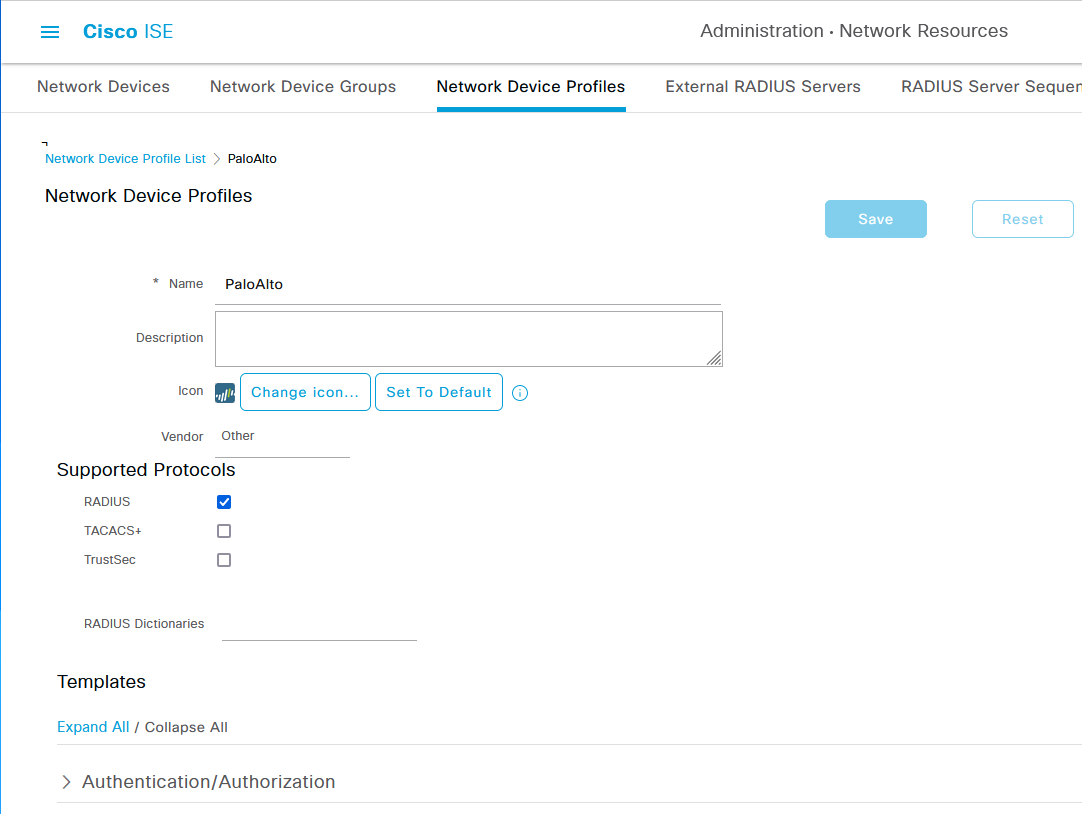The width and height of the screenshot is (1082, 814).
Task: Click the Templates heading
Action: click(101, 682)
